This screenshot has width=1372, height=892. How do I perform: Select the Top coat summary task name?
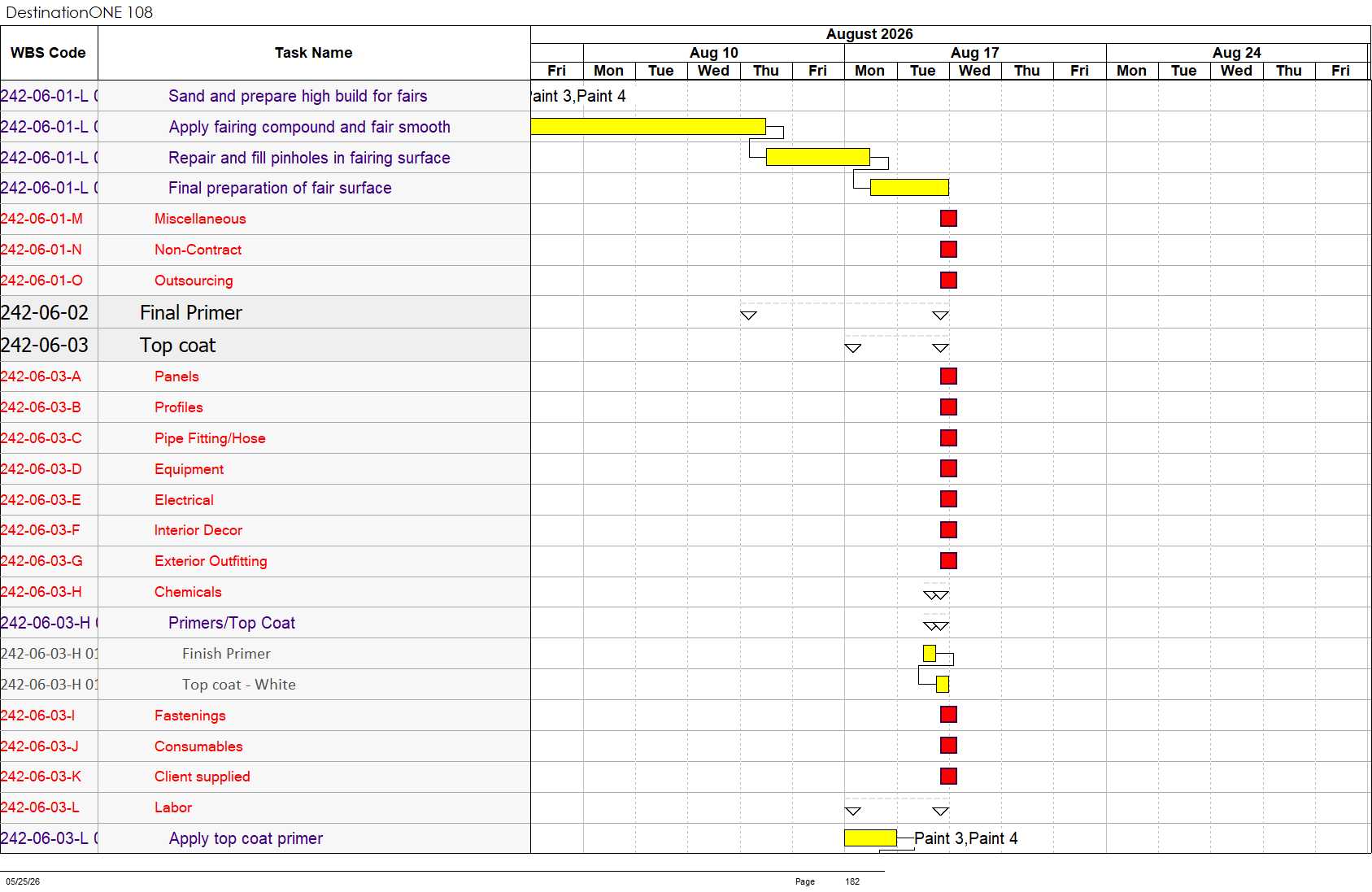click(177, 345)
